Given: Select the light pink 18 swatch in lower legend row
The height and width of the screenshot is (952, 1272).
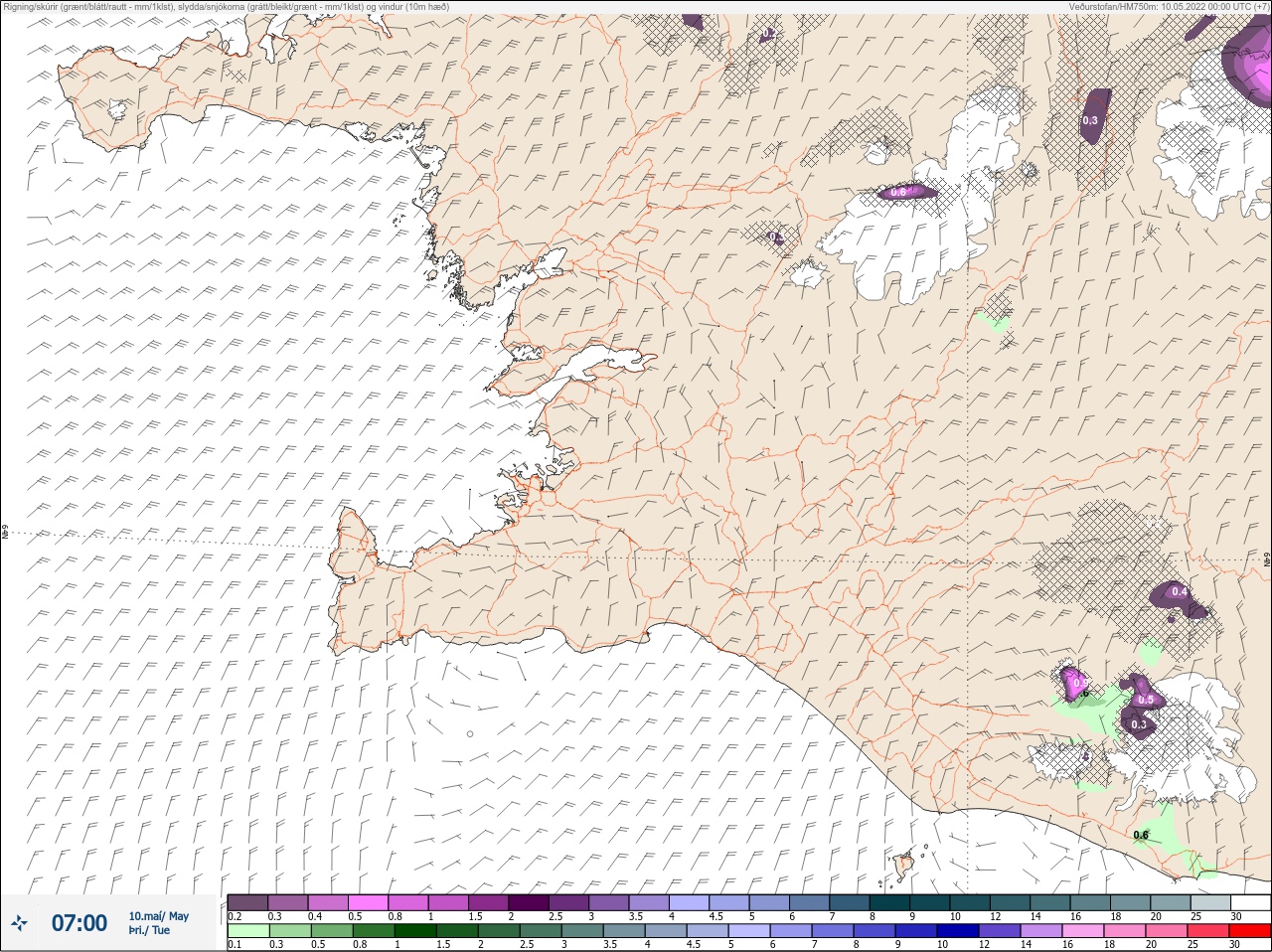Looking at the screenshot, I should pyautogui.click(x=1125, y=931).
